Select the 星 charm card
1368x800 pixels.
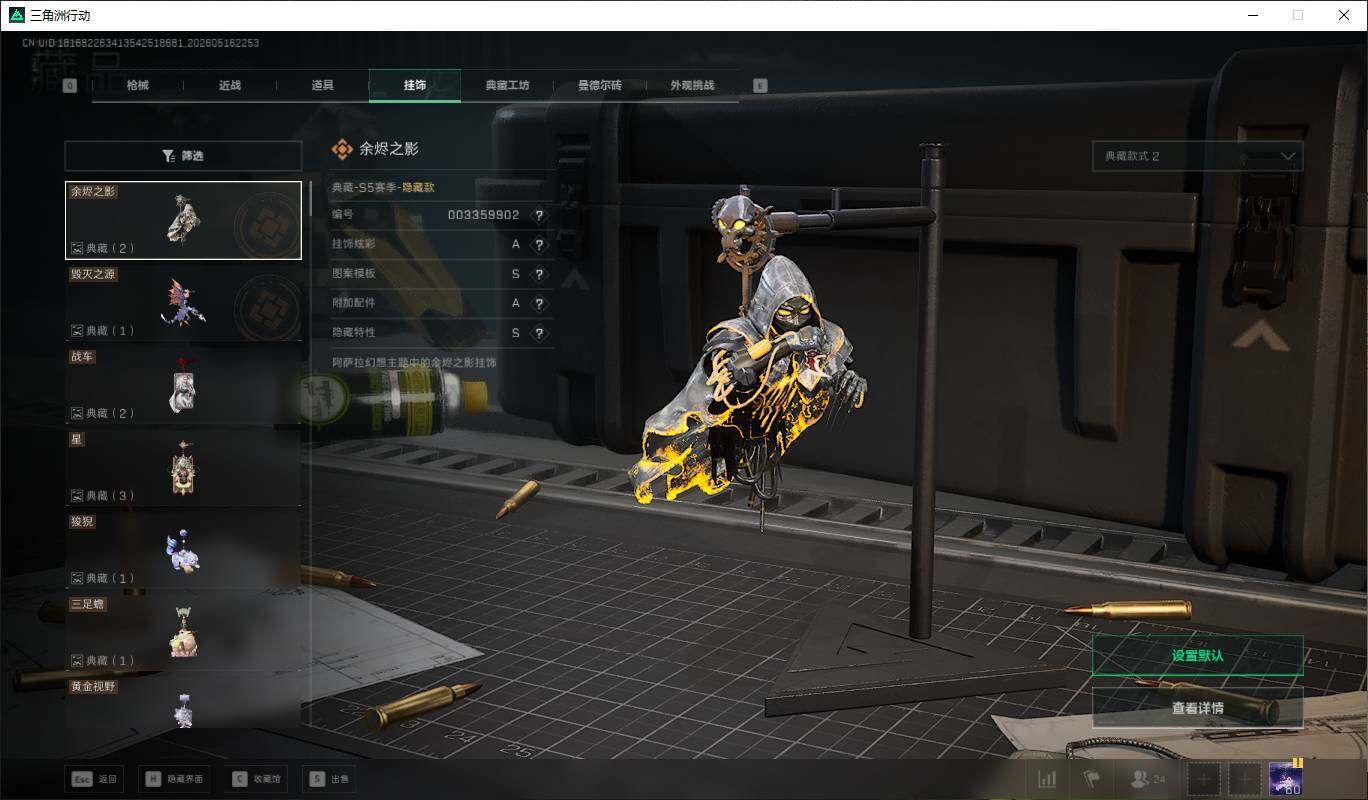[183, 468]
